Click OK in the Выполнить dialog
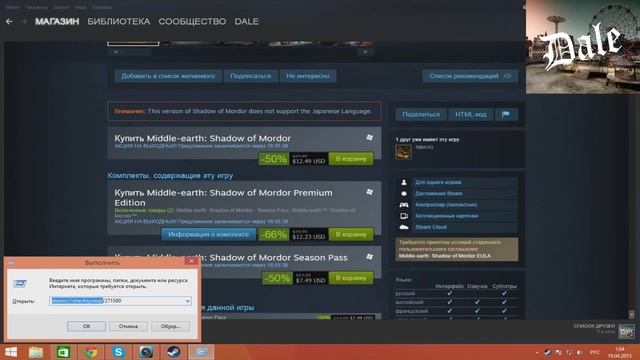640x360 pixels. (87, 326)
